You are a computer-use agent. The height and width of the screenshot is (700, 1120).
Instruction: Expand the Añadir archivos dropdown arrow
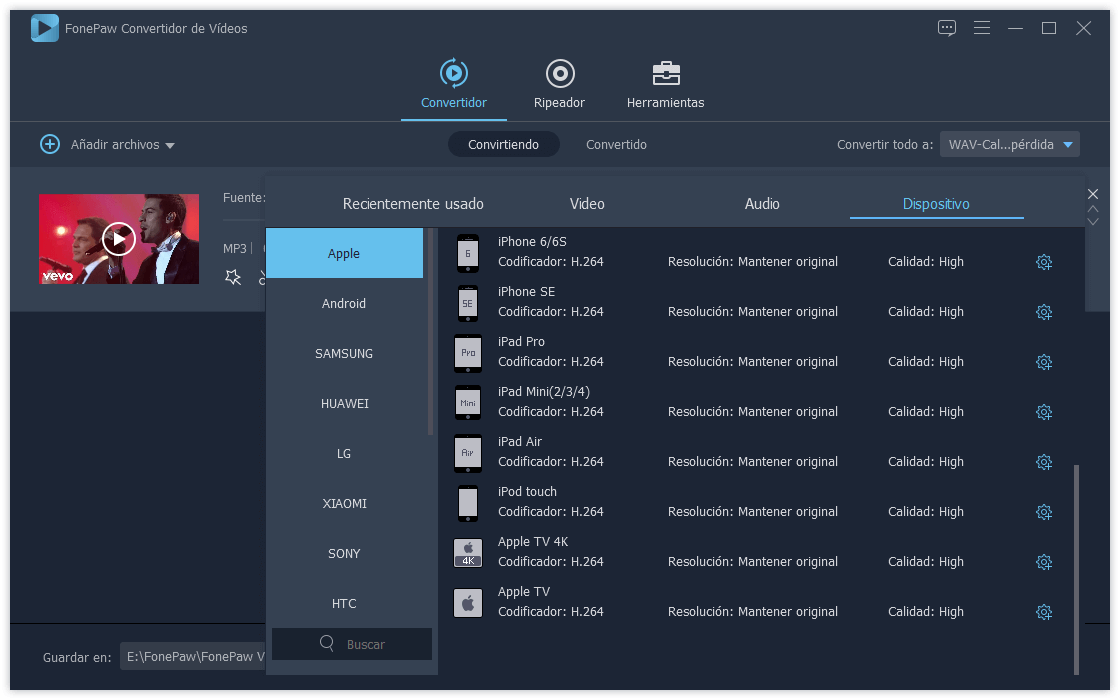pos(170,145)
